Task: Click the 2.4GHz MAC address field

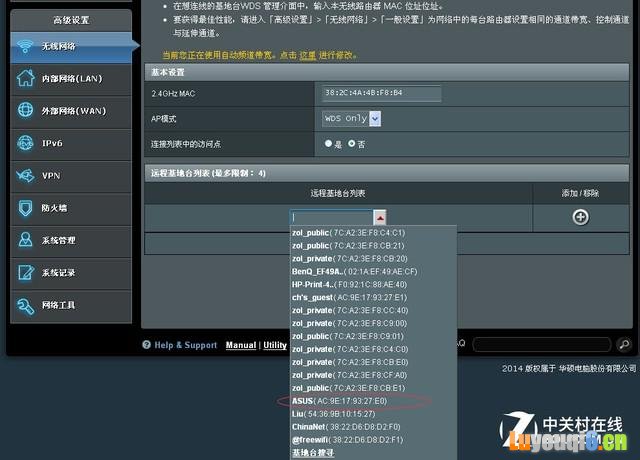Action: coord(381,93)
